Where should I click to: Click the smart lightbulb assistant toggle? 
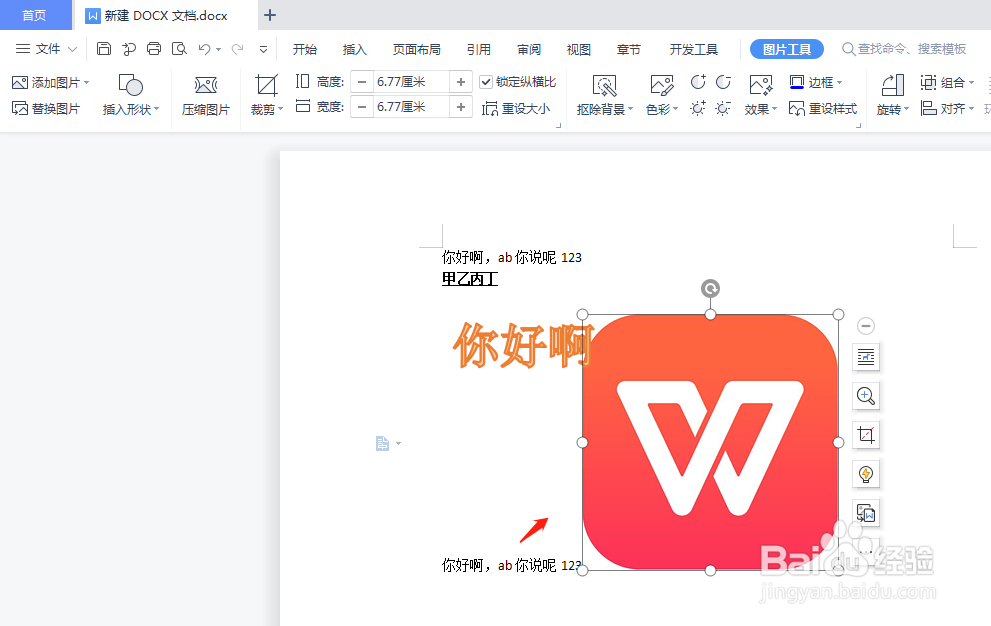866,474
